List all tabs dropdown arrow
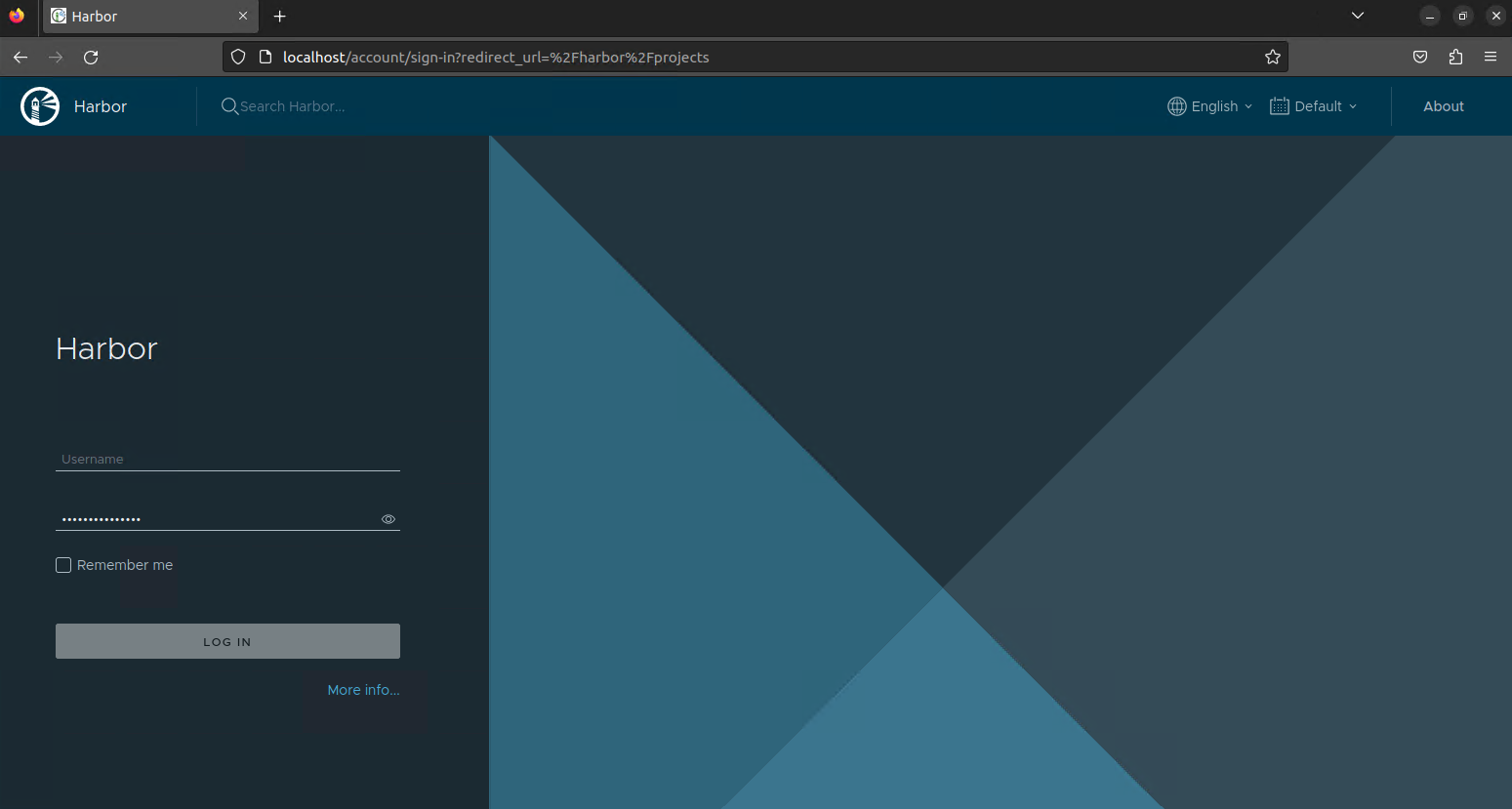Screen dimensions: 1512x809 (x=1358, y=16)
